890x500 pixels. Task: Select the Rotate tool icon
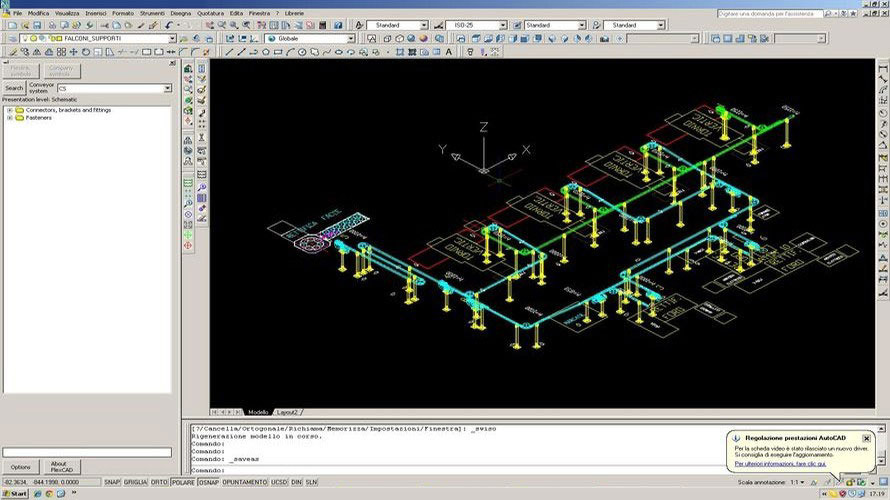coord(86,52)
